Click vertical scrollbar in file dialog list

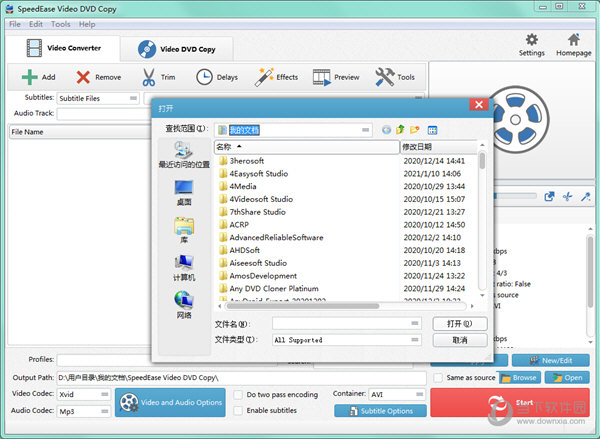482,161
